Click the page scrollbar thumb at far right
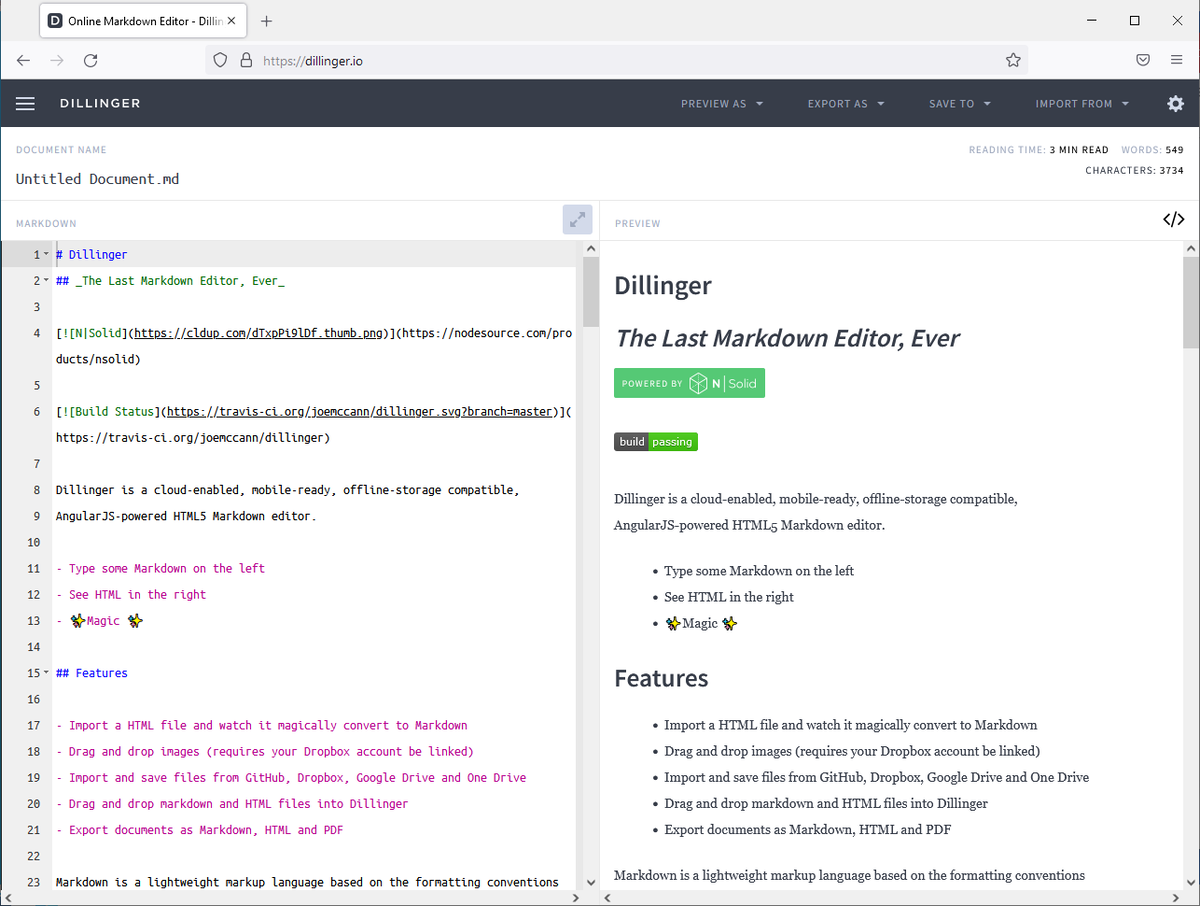This screenshot has height=906, width=1200. pos(1191,302)
